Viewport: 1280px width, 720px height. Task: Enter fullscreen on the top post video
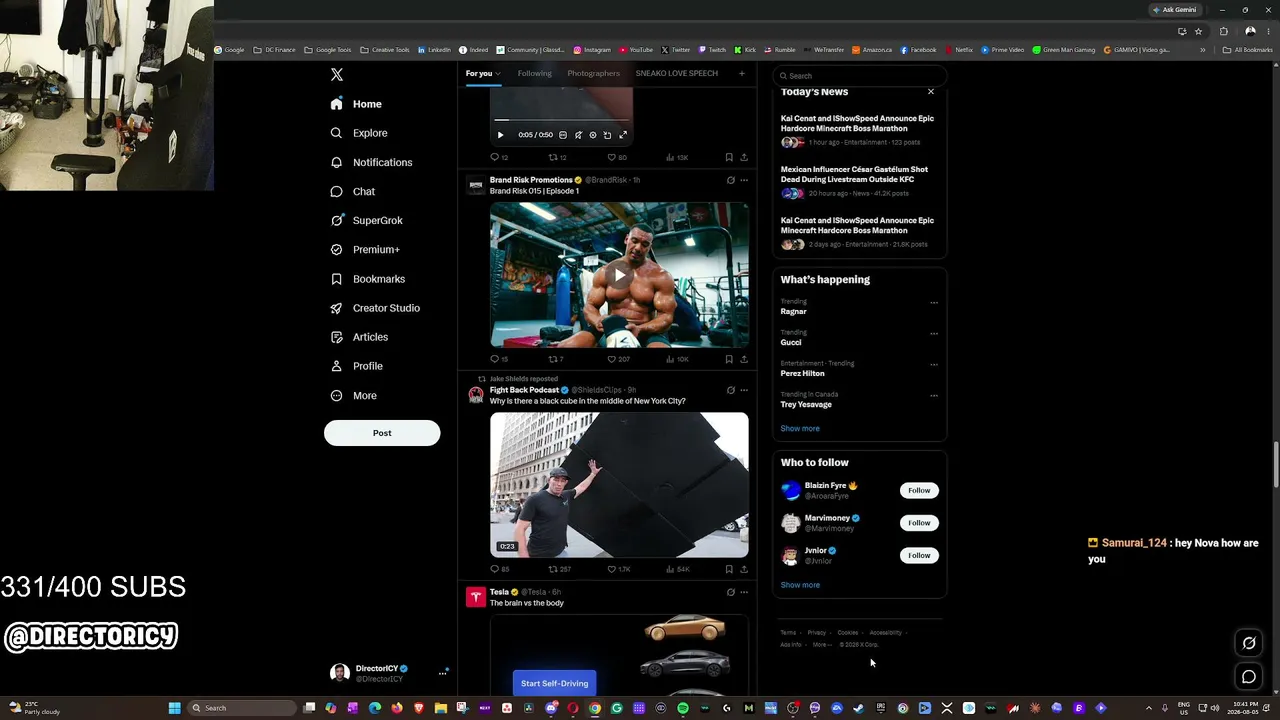[623, 135]
